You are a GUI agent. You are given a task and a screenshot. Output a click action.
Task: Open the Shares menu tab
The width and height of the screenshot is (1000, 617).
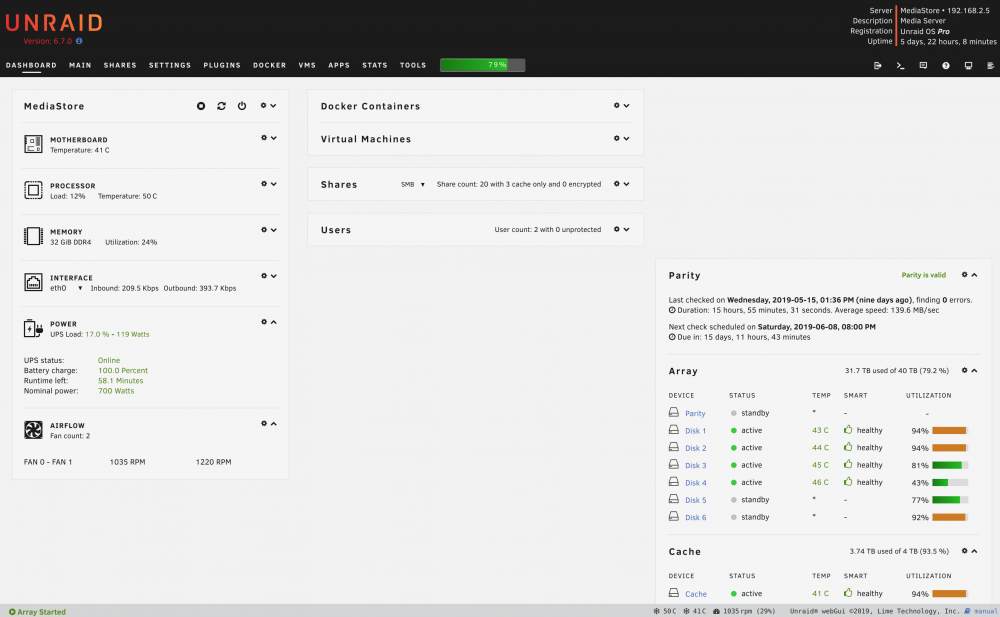(x=121, y=65)
